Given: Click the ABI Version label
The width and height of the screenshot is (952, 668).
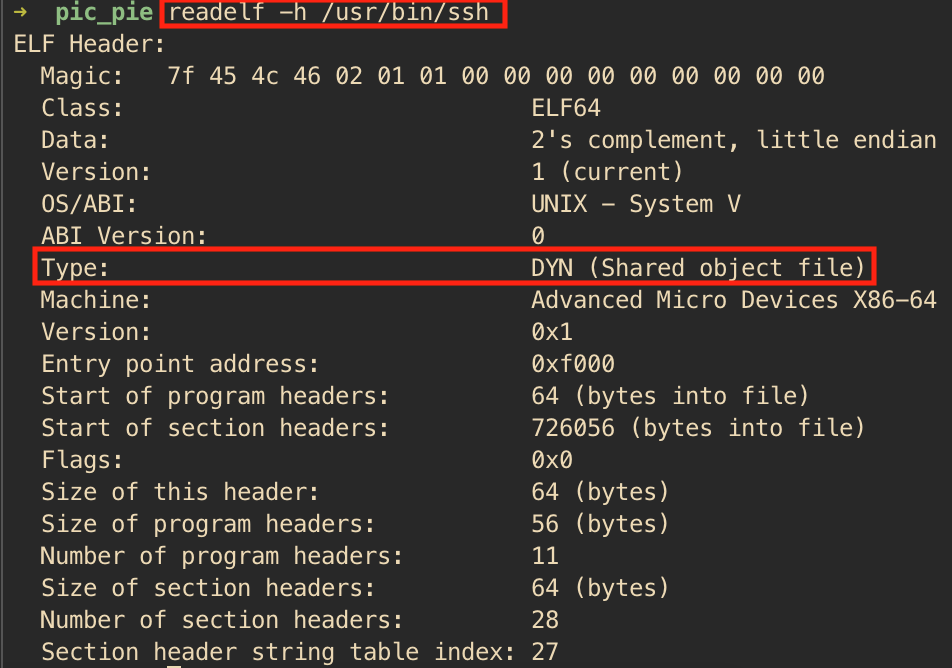Looking at the screenshot, I should pos(124,236).
